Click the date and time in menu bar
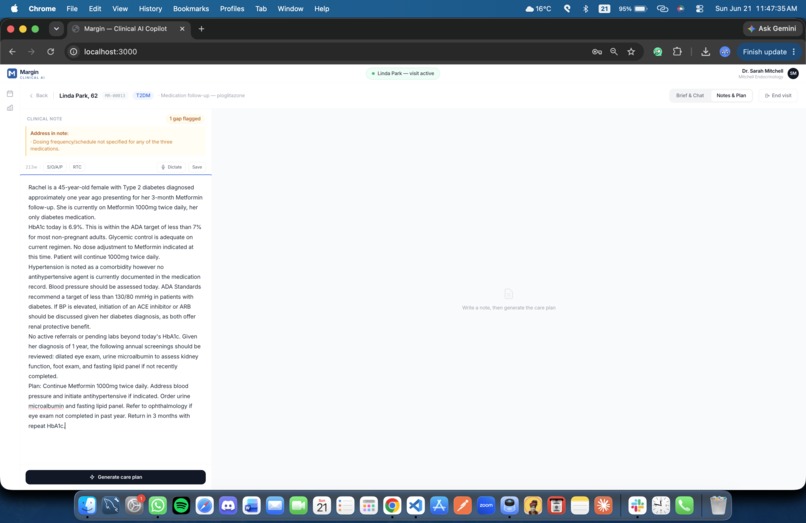Screen dimensions: 806x523 [x=756, y=9]
